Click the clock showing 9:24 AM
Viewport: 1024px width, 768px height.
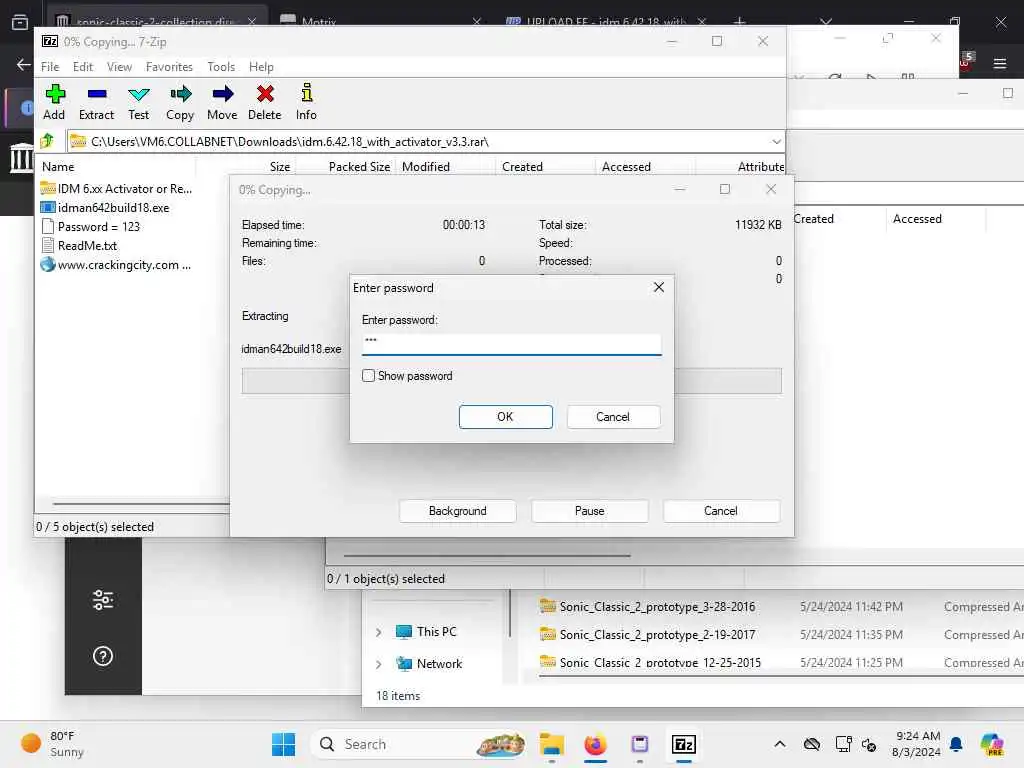coord(918,736)
